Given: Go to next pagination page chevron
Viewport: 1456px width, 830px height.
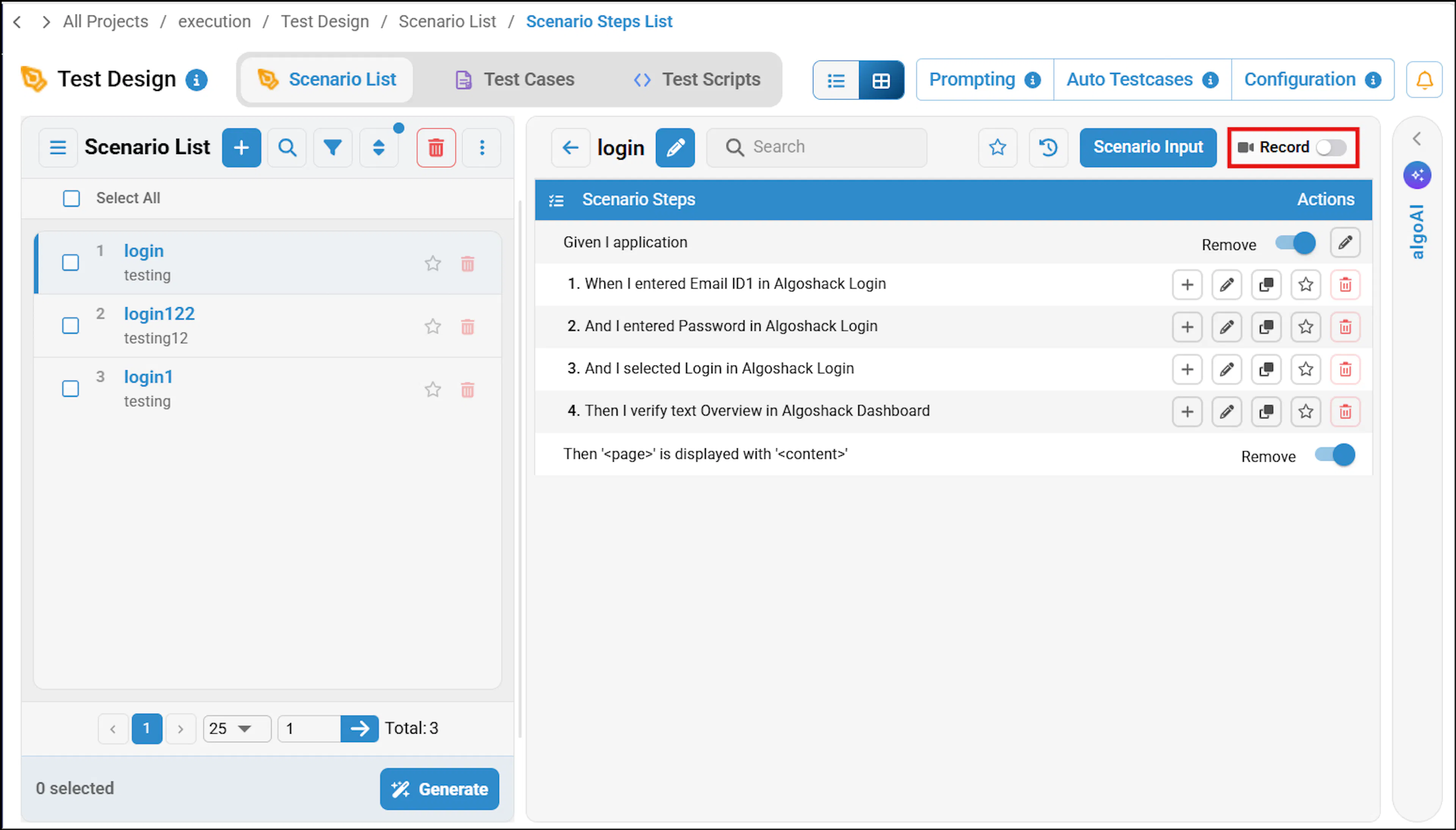Looking at the screenshot, I should click(x=180, y=729).
